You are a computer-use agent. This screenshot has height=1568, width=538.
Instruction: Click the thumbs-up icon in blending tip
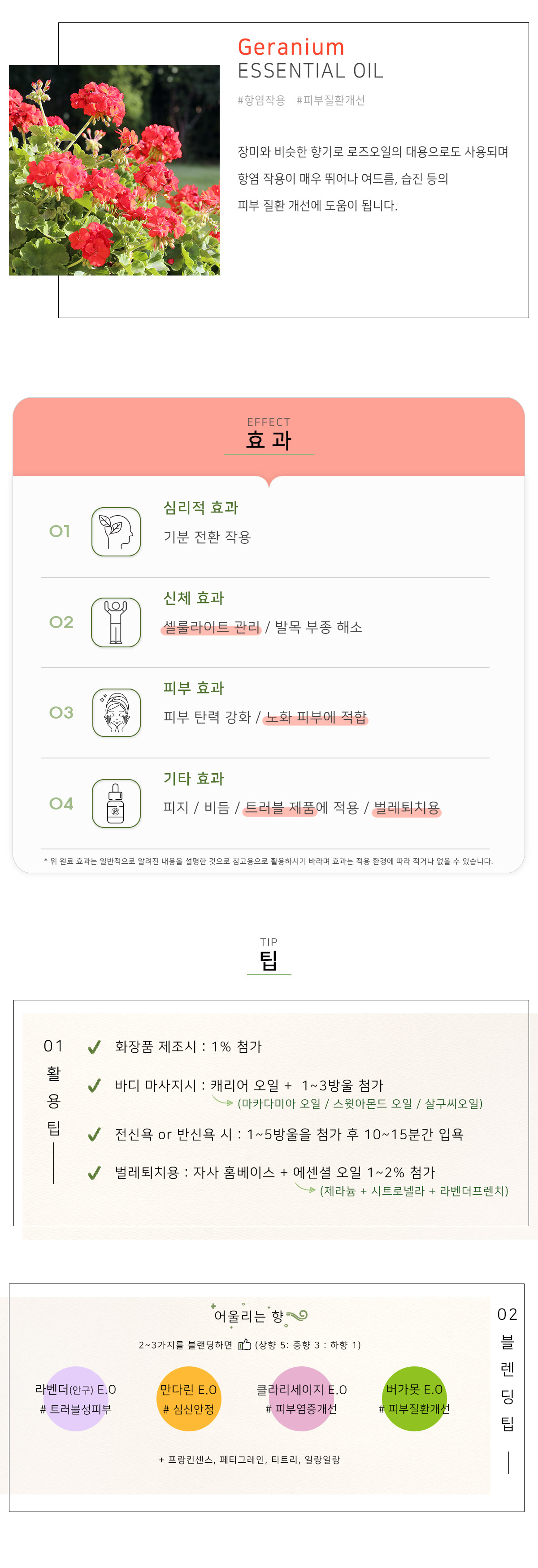[x=244, y=1344]
